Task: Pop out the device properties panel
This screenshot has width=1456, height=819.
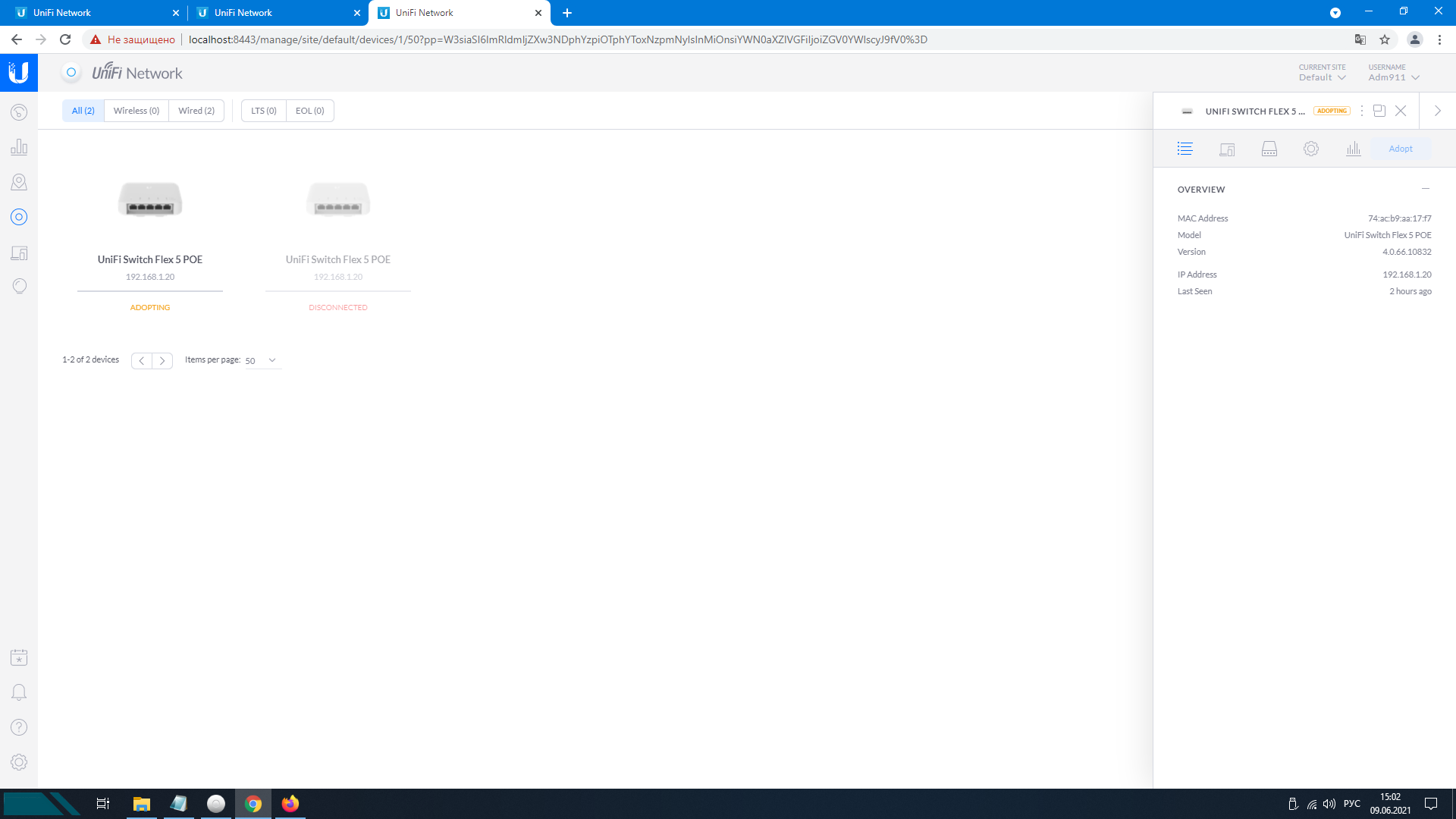Action: click(1379, 111)
